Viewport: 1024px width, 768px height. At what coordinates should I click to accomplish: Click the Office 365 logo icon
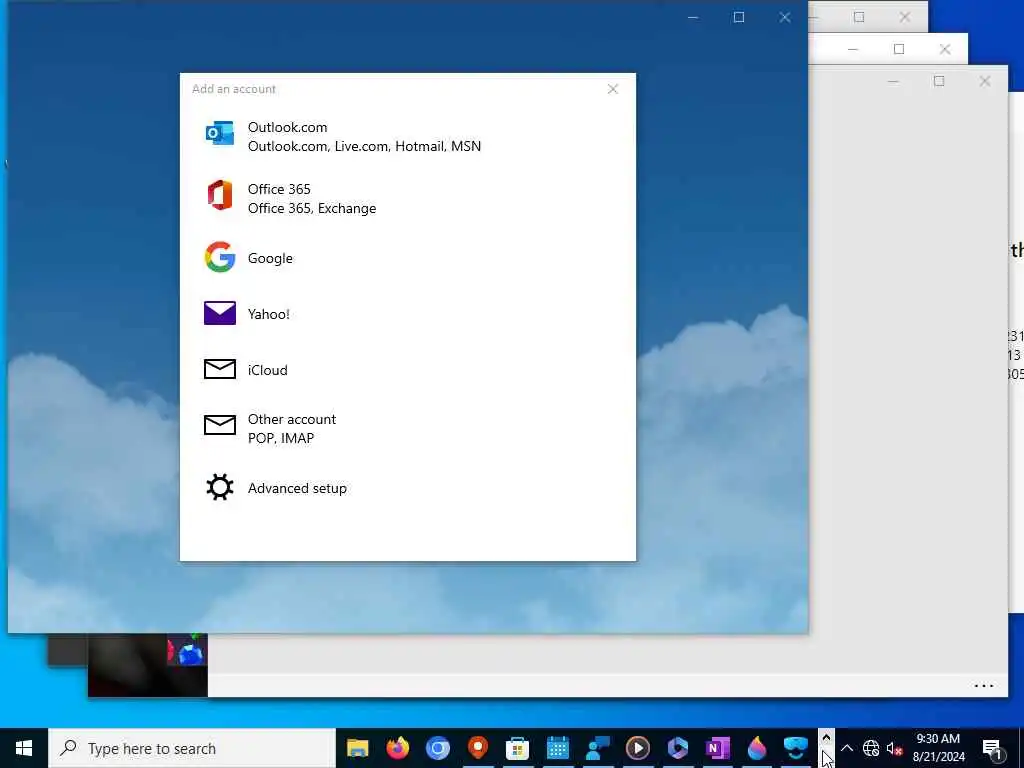(220, 195)
